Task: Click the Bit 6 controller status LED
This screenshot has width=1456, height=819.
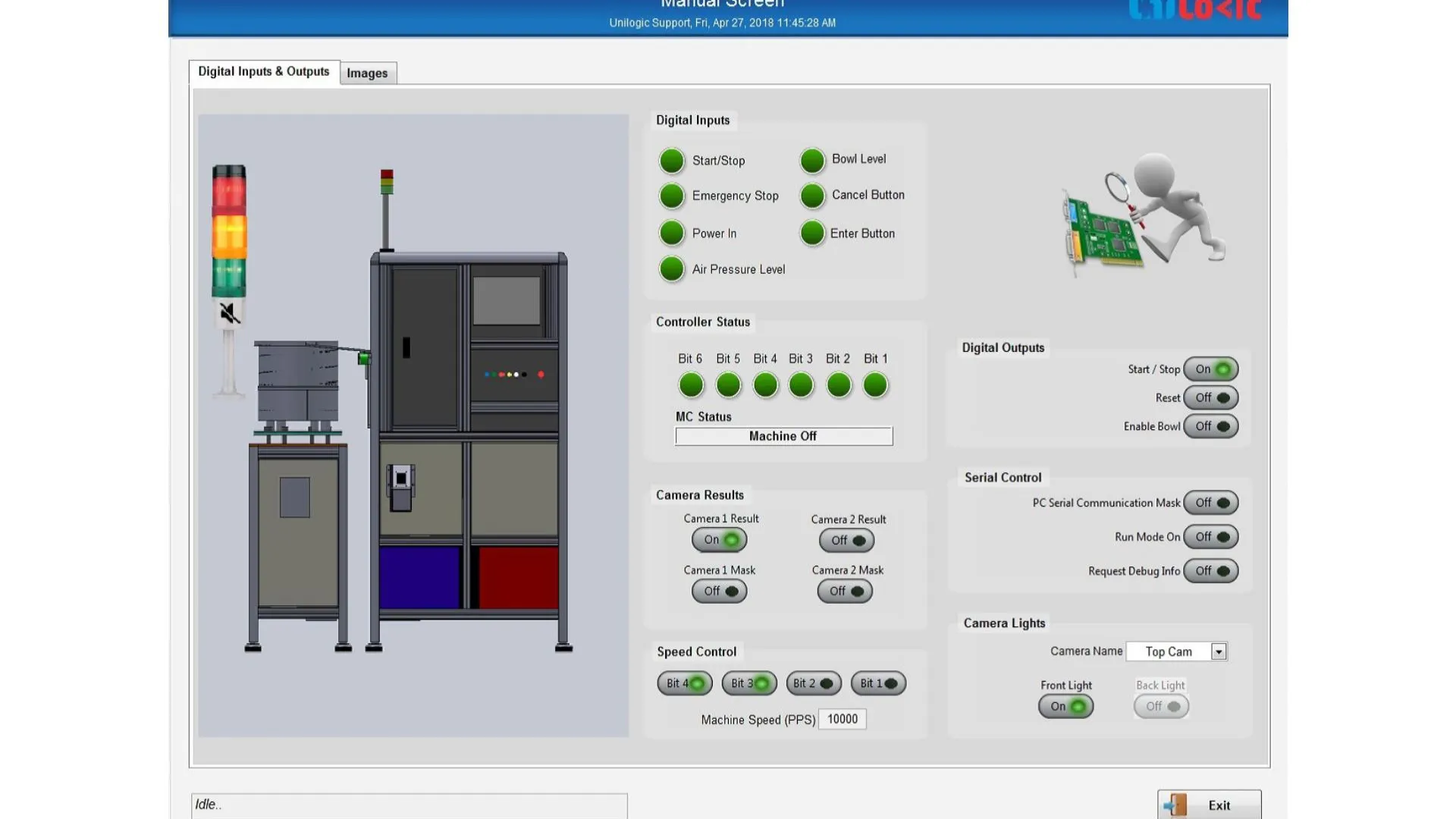Action: (691, 385)
